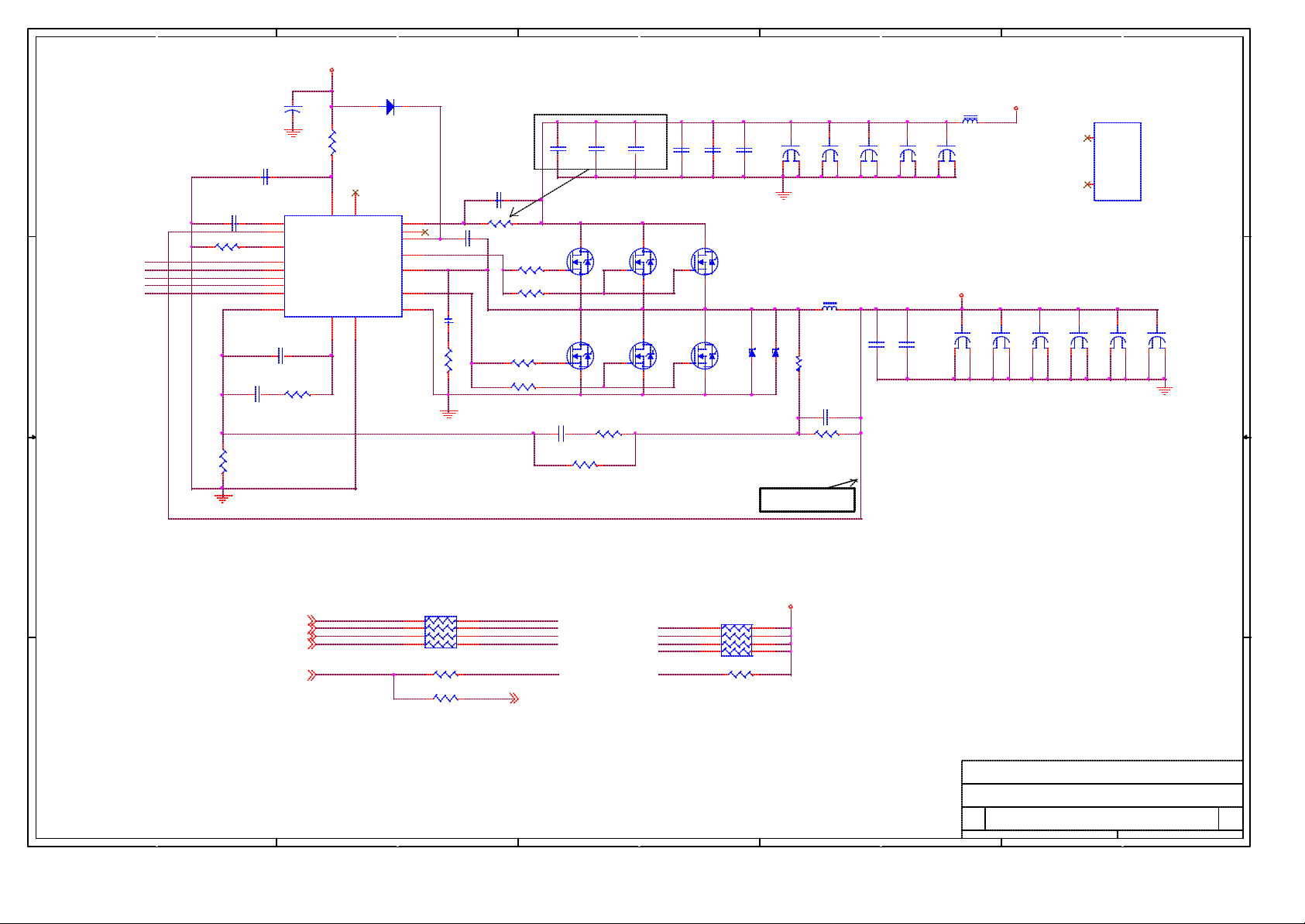Select the low-side MOSFET closest to the controller IC
This screenshot has width=1305, height=924.
580,356
